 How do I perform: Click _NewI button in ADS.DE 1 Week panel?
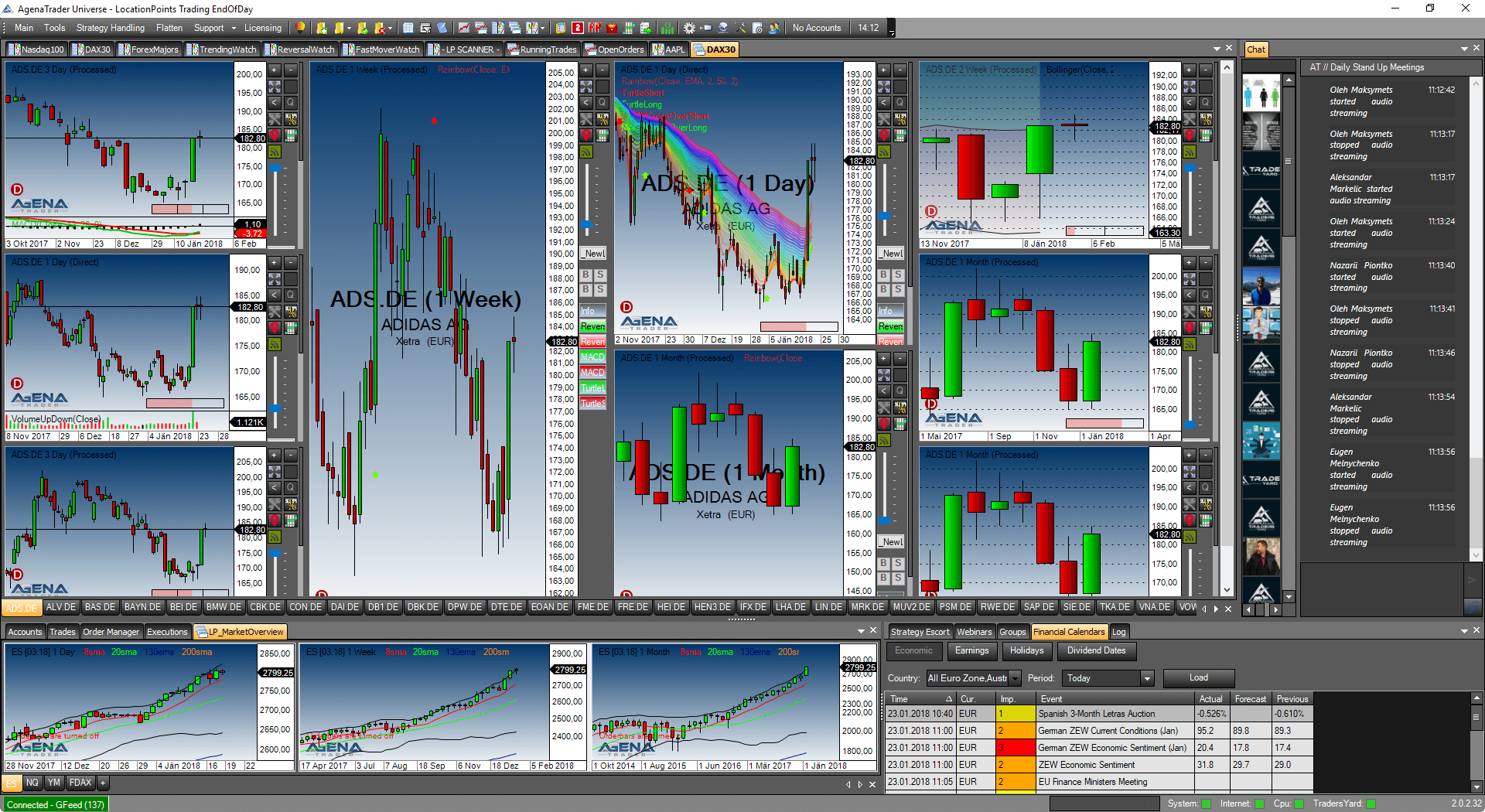(x=593, y=254)
